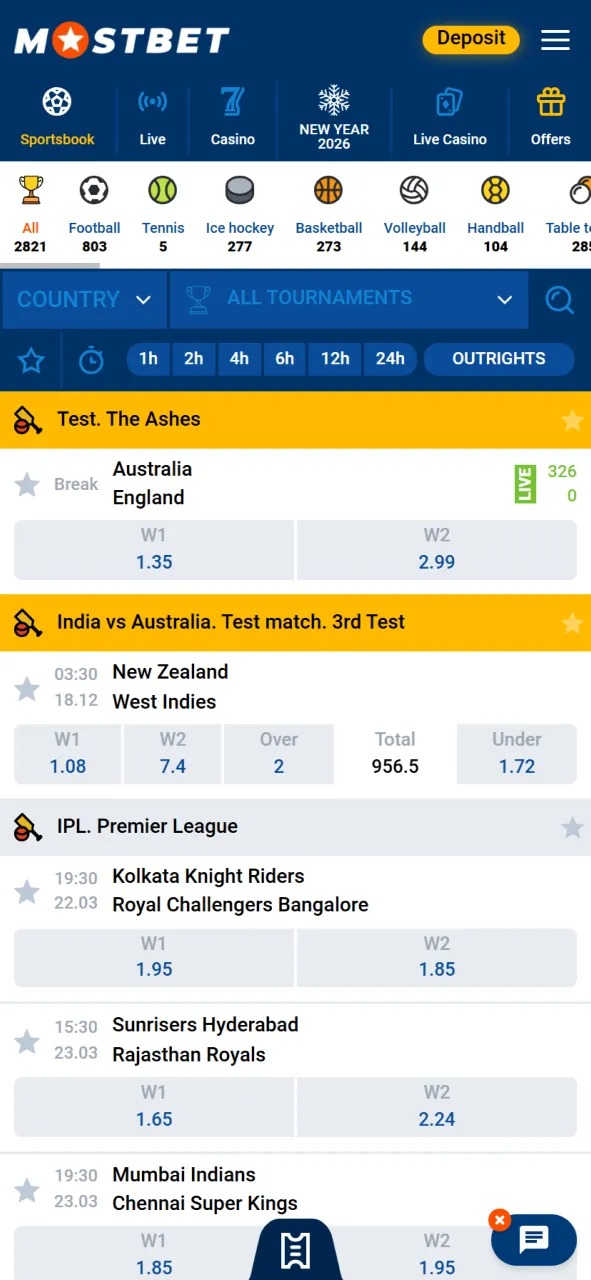
Task: Star the Australia vs England match
Action: [x=27, y=484]
